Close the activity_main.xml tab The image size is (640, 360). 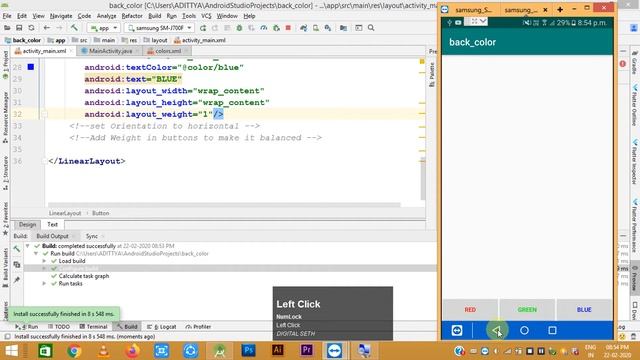(x=71, y=51)
